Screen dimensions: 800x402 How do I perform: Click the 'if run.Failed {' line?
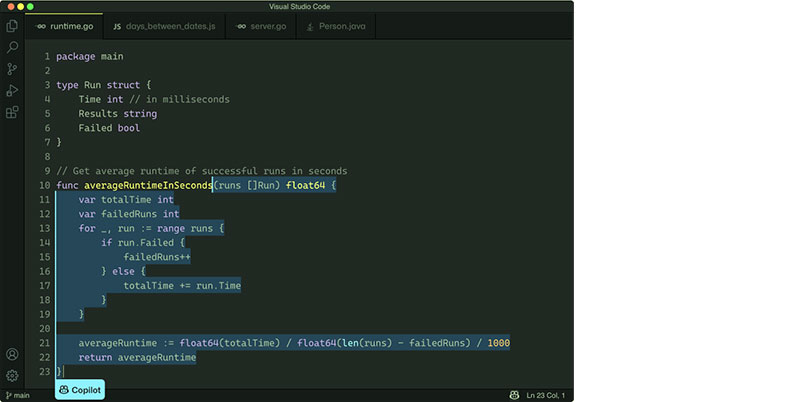click(x=143, y=242)
